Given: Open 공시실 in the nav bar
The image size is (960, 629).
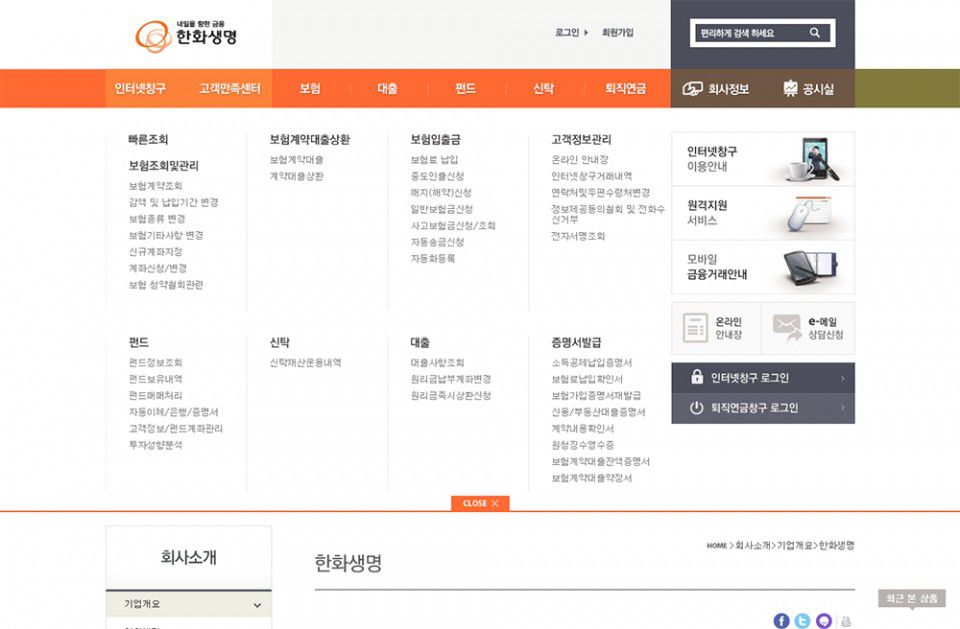Looking at the screenshot, I should point(808,89).
